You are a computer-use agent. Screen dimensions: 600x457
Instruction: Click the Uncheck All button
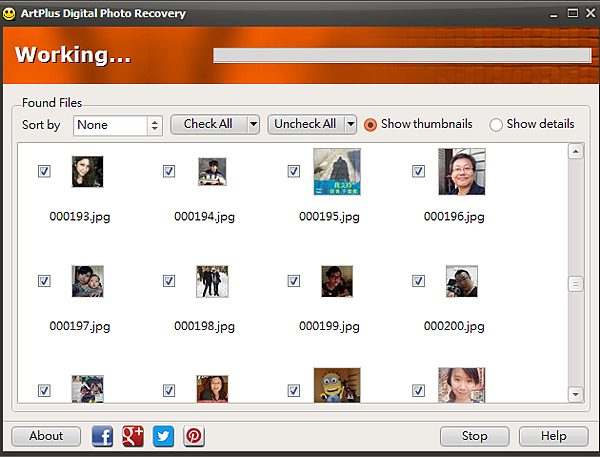pos(306,124)
